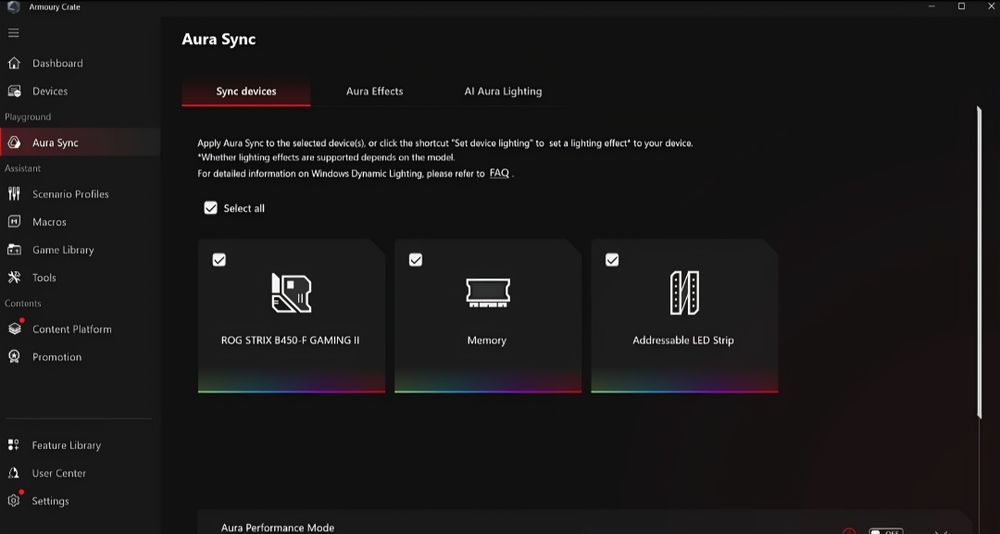Screen dimensions: 1000x534
Task: Click the Game Library controller icon
Action: 14,250
